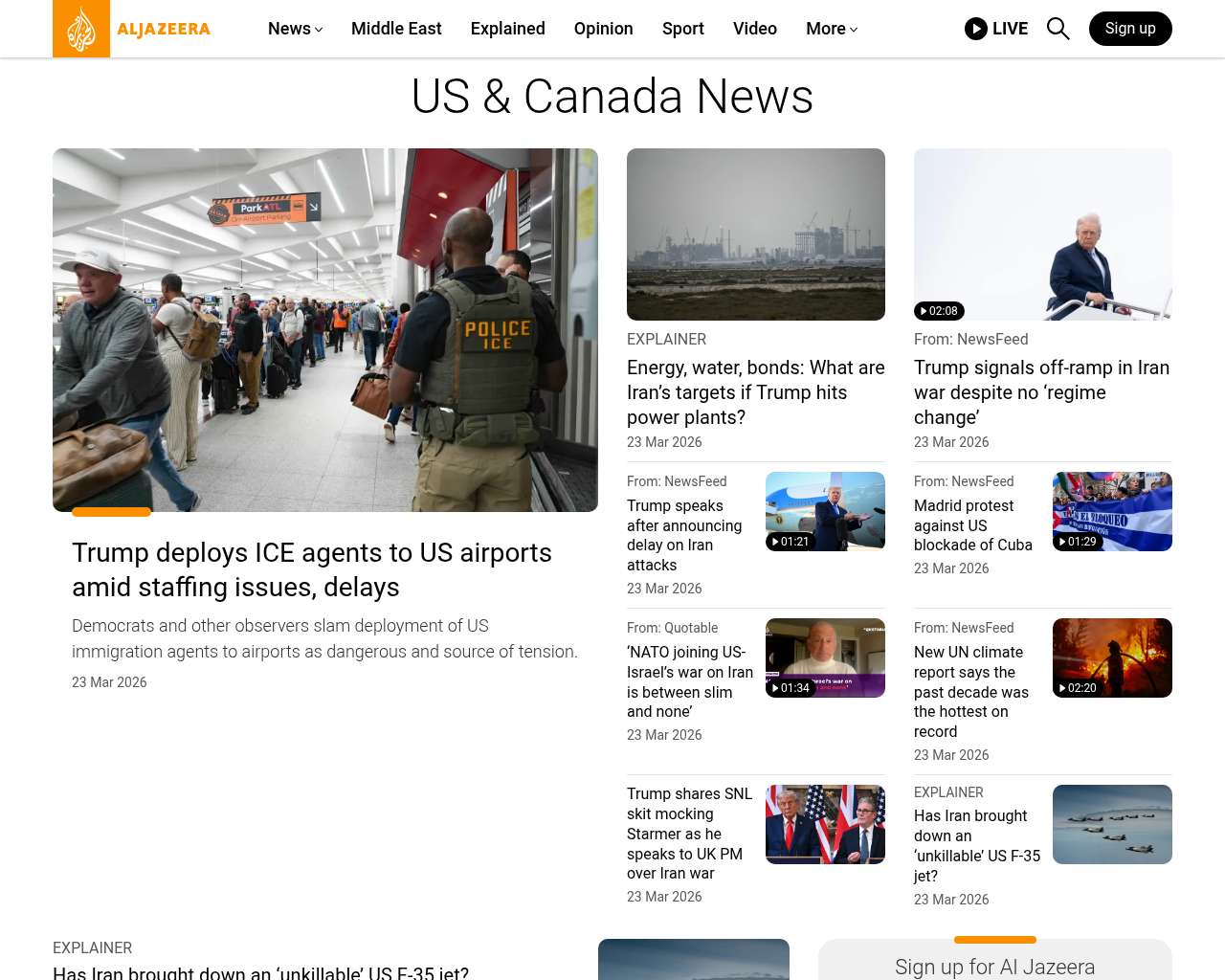The height and width of the screenshot is (980, 1225).
Task: Click the hazy power plant skyline image
Action: pyautogui.click(x=756, y=234)
